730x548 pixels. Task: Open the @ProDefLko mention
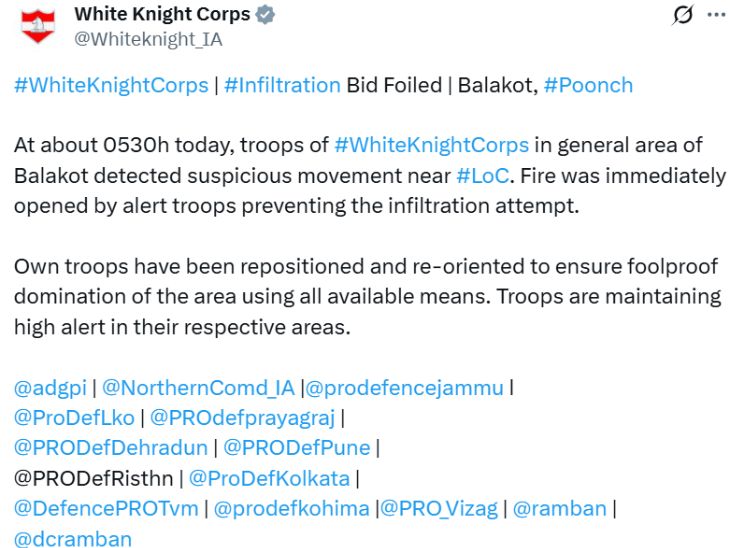[x=74, y=418]
